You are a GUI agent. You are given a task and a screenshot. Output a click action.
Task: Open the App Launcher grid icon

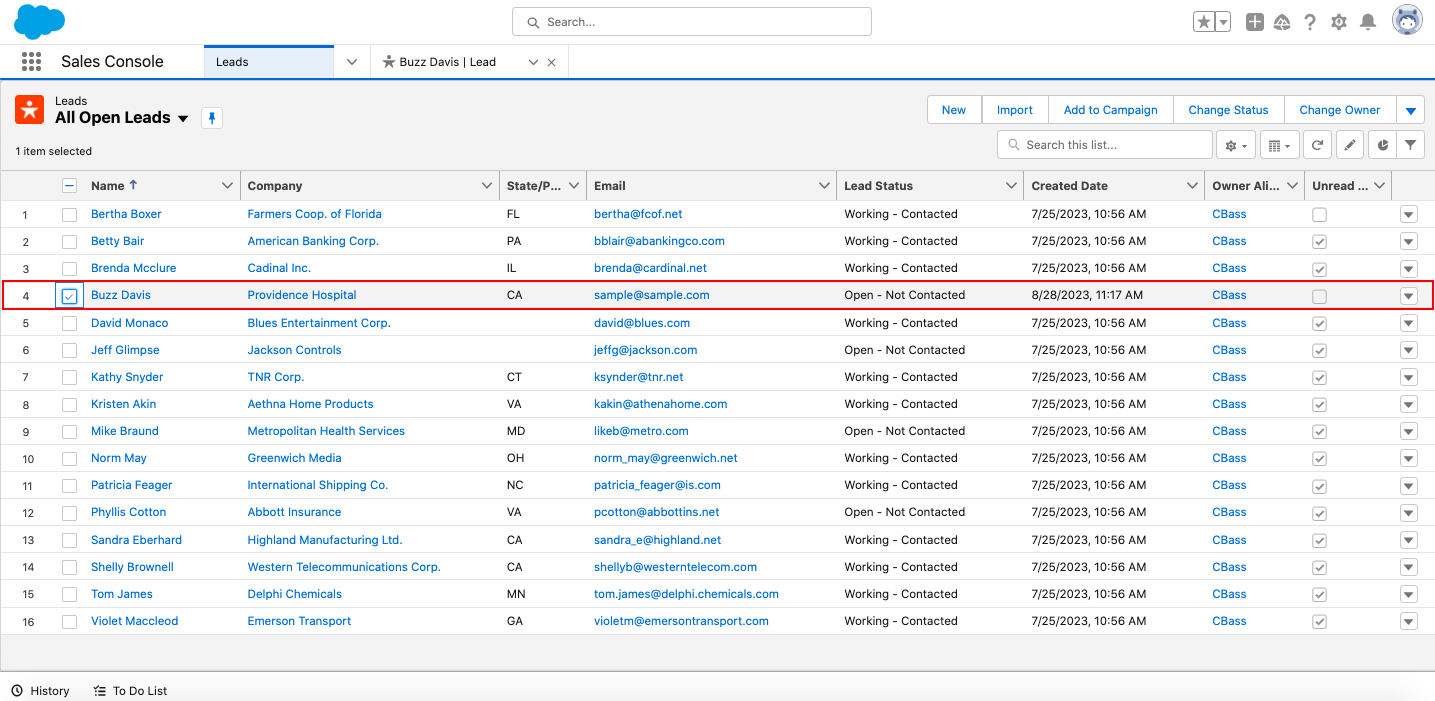31,62
